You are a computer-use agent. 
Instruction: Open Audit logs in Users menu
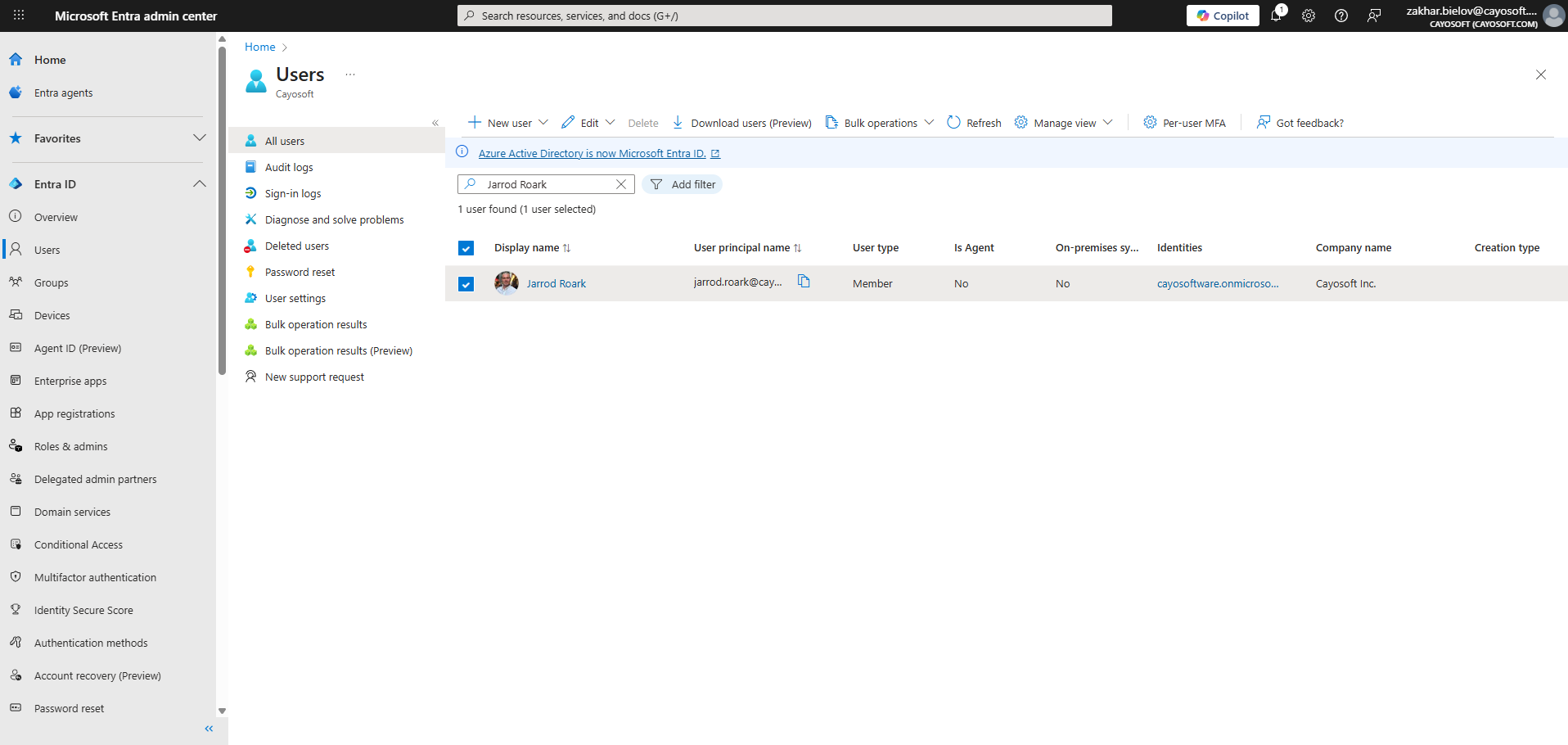[289, 167]
